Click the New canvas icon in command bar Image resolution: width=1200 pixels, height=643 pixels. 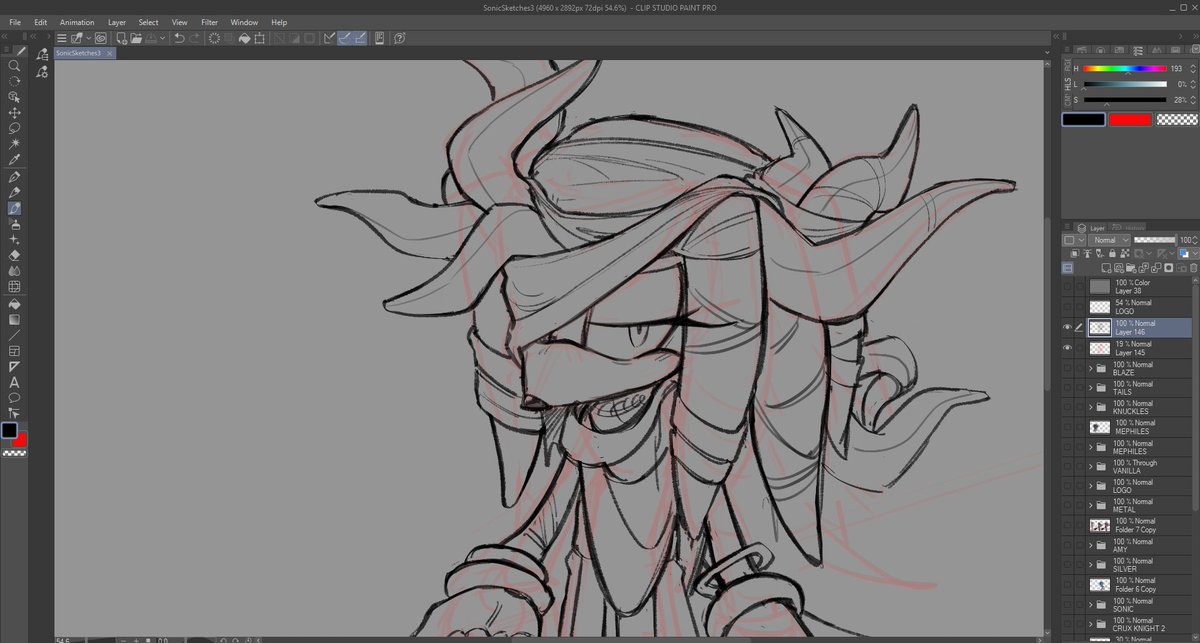(x=122, y=38)
